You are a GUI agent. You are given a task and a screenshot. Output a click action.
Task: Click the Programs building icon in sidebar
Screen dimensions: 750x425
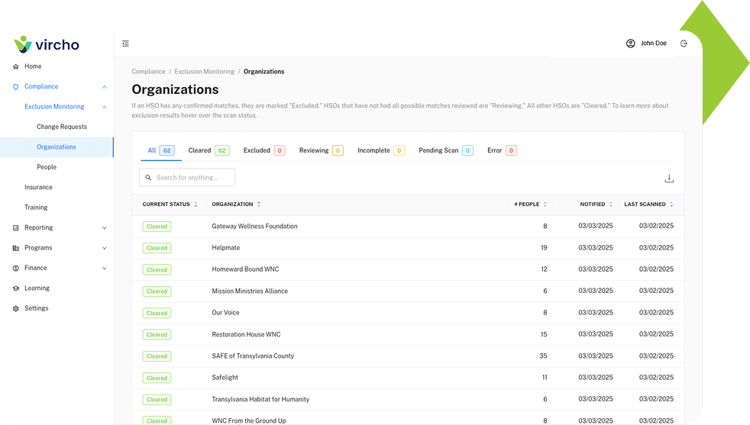(16, 248)
